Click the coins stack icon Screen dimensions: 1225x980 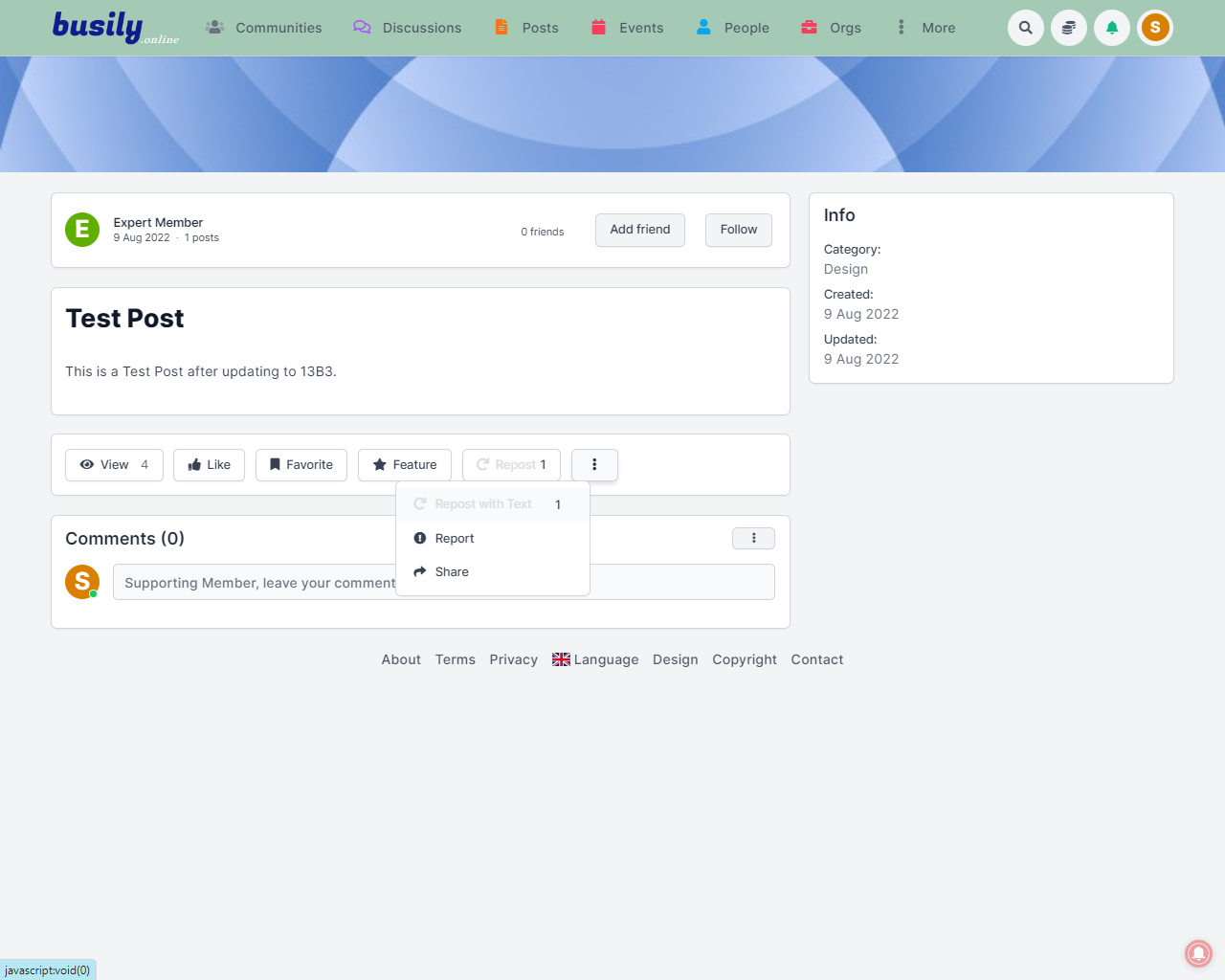pos(1068,28)
